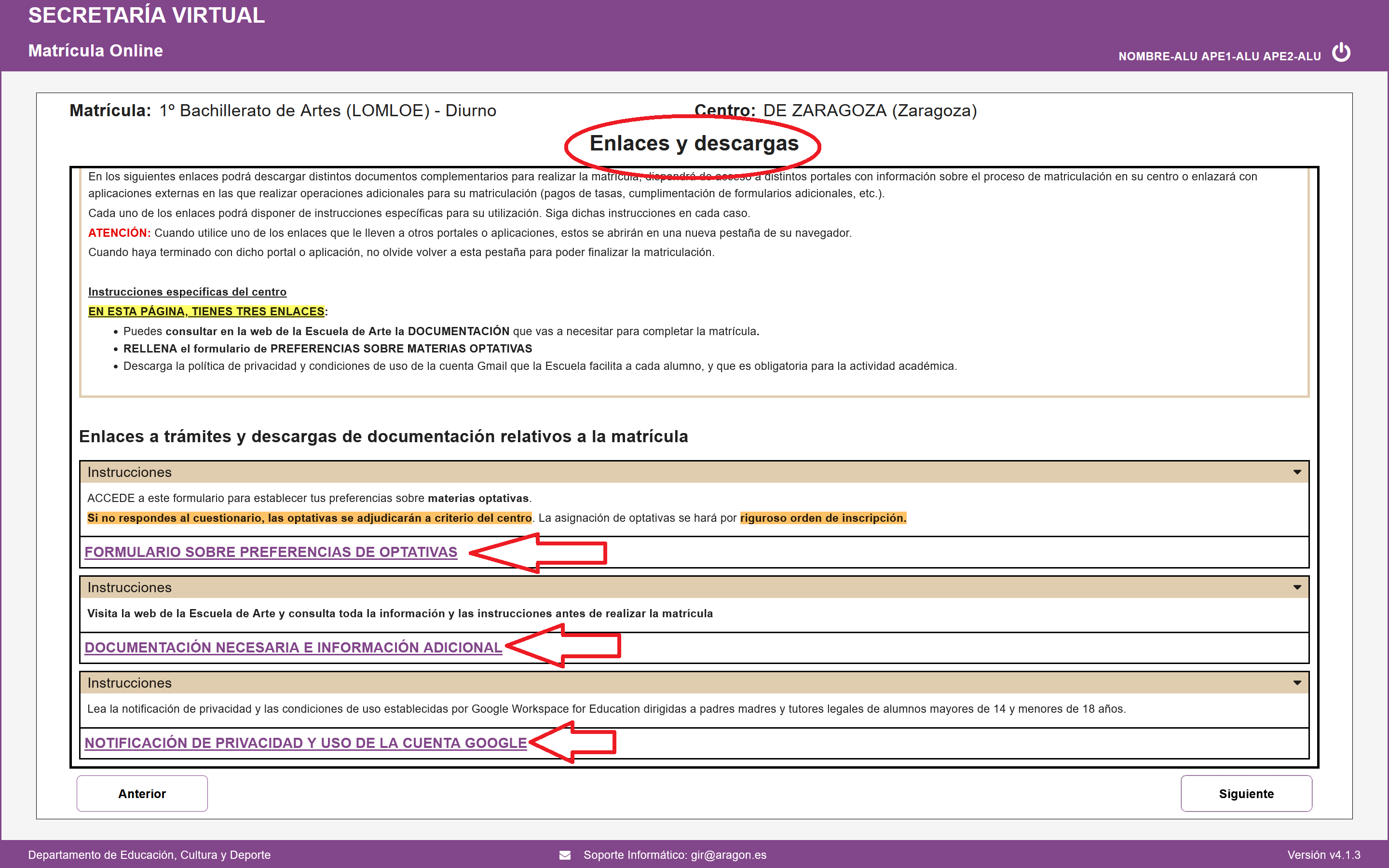
Task: Click highlighted 'riguroso orden de inscripción' text
Action: tap(823, 518)
